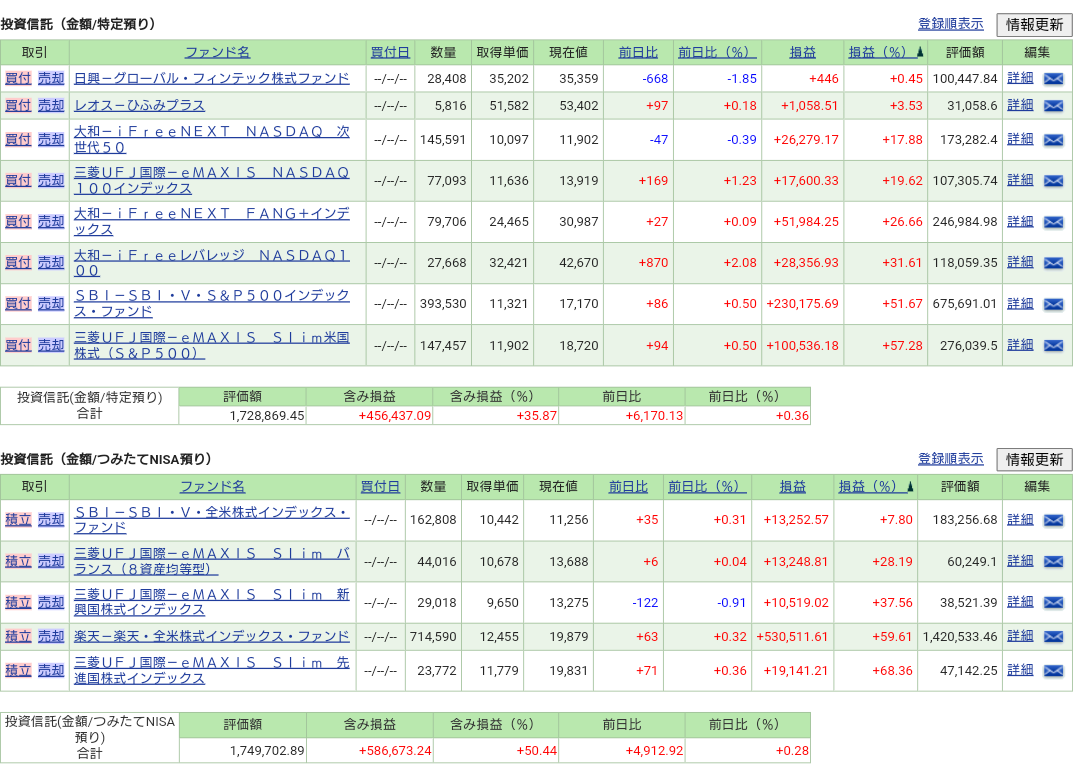Sort 特定預り table by 前日比（%）

tap(717, 52)
